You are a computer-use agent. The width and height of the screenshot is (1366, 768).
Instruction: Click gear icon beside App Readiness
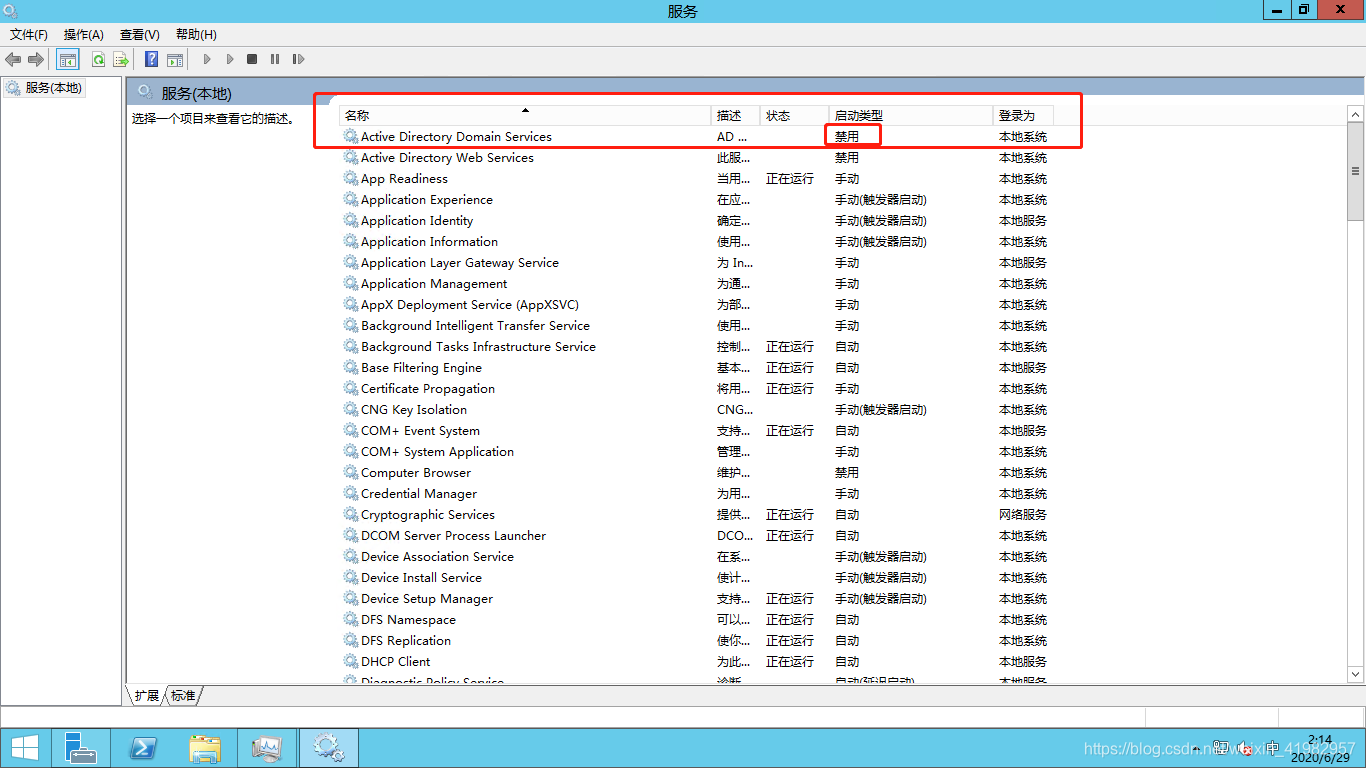pos(351,179)
